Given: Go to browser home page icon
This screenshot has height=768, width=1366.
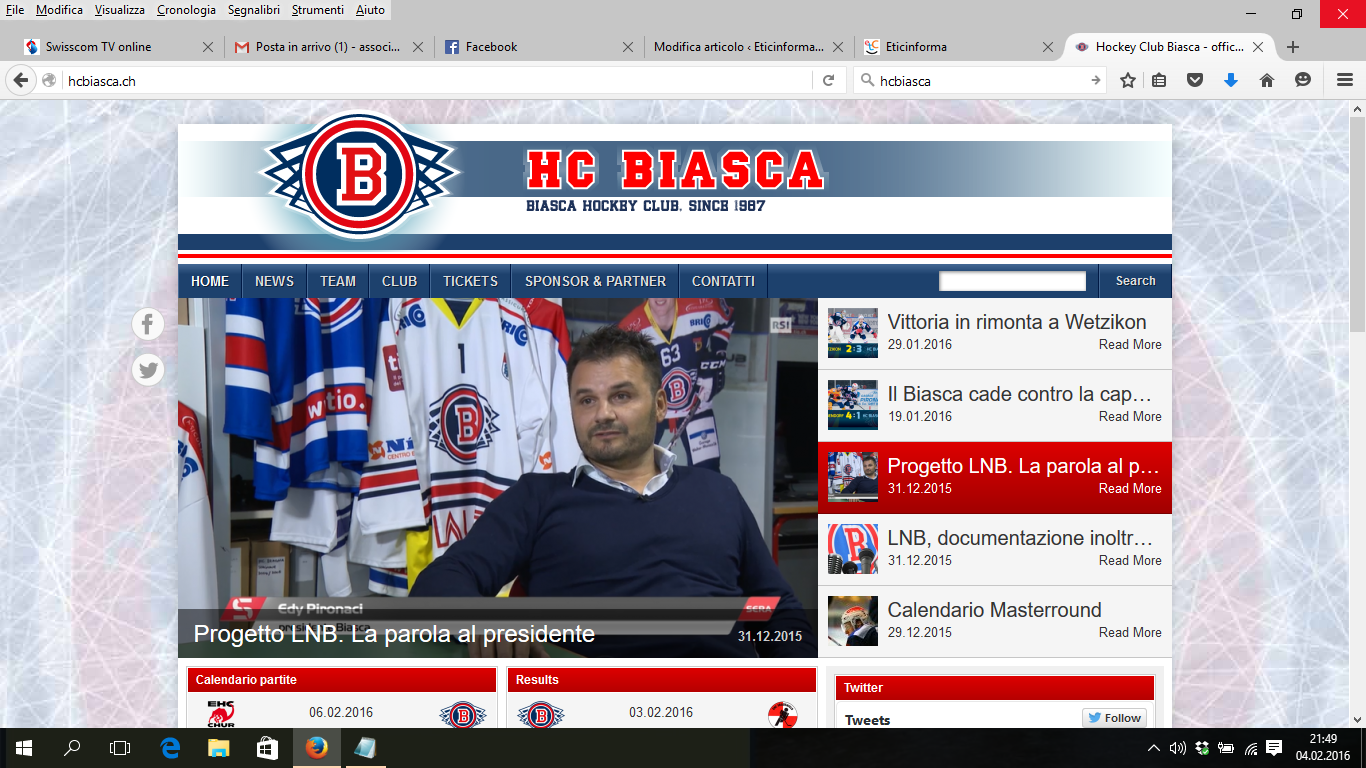Looking at the screenshot, I should click(1267, 81).
